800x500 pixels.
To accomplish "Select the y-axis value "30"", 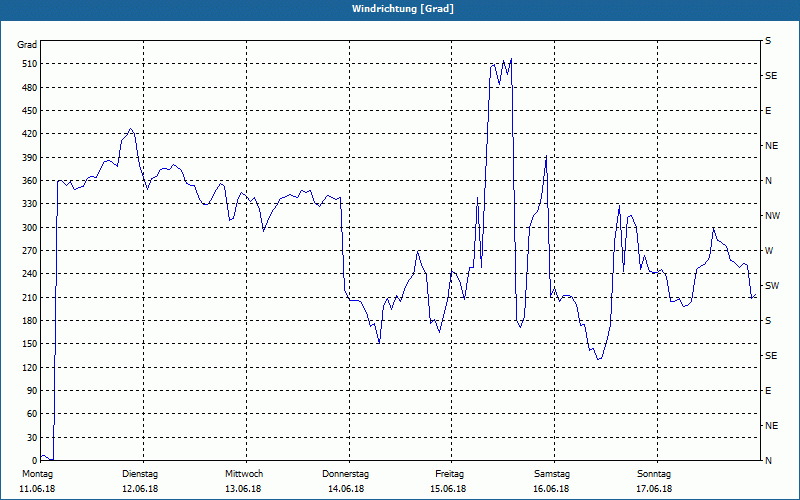I will pyautogui.click(x=32, y=437).
